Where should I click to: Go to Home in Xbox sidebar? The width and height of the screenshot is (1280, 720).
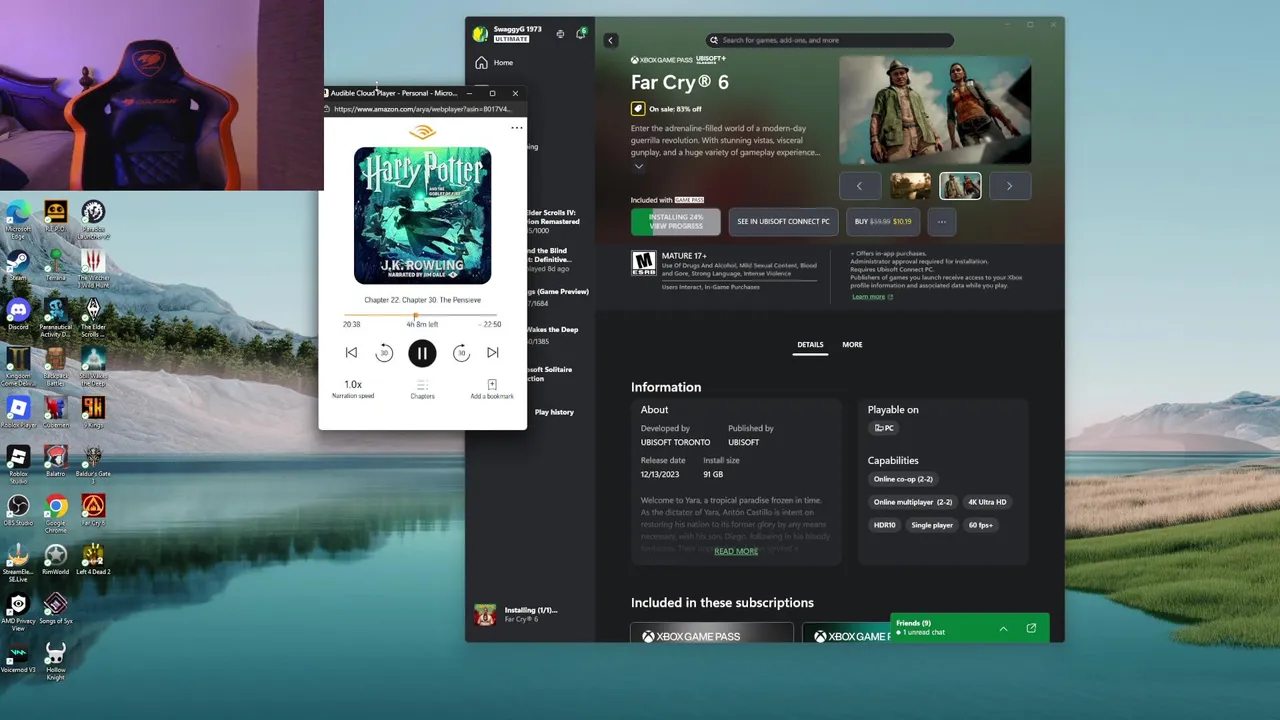pos(494,63)
